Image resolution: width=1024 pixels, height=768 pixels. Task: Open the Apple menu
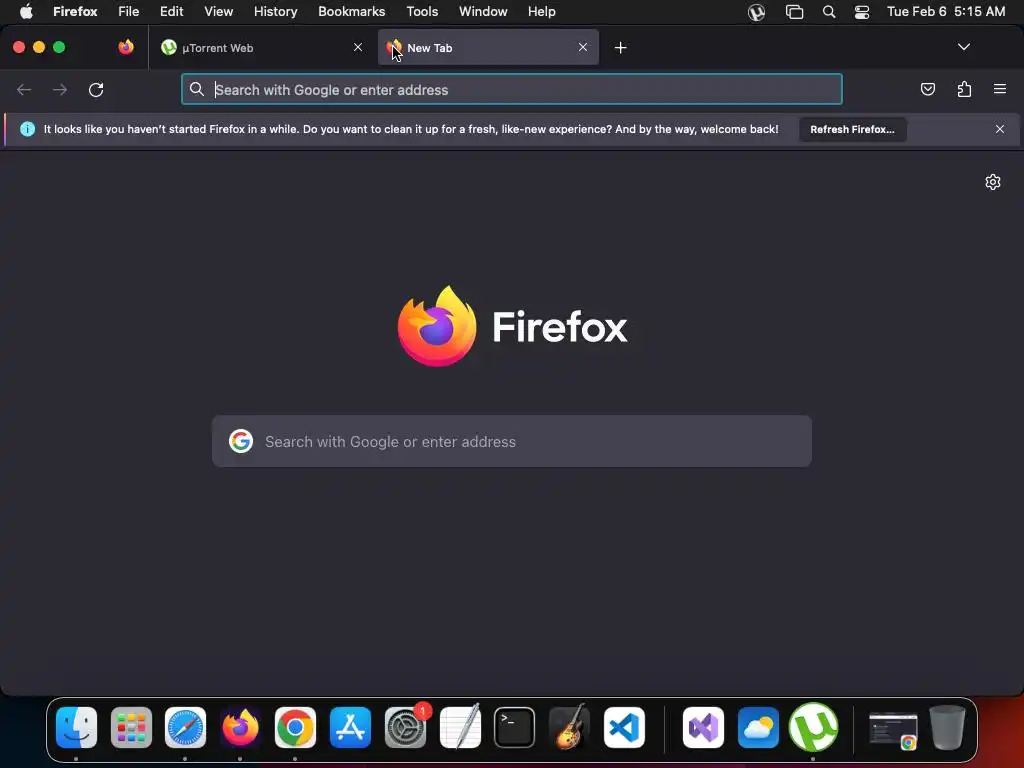click(x=26, y=12)
